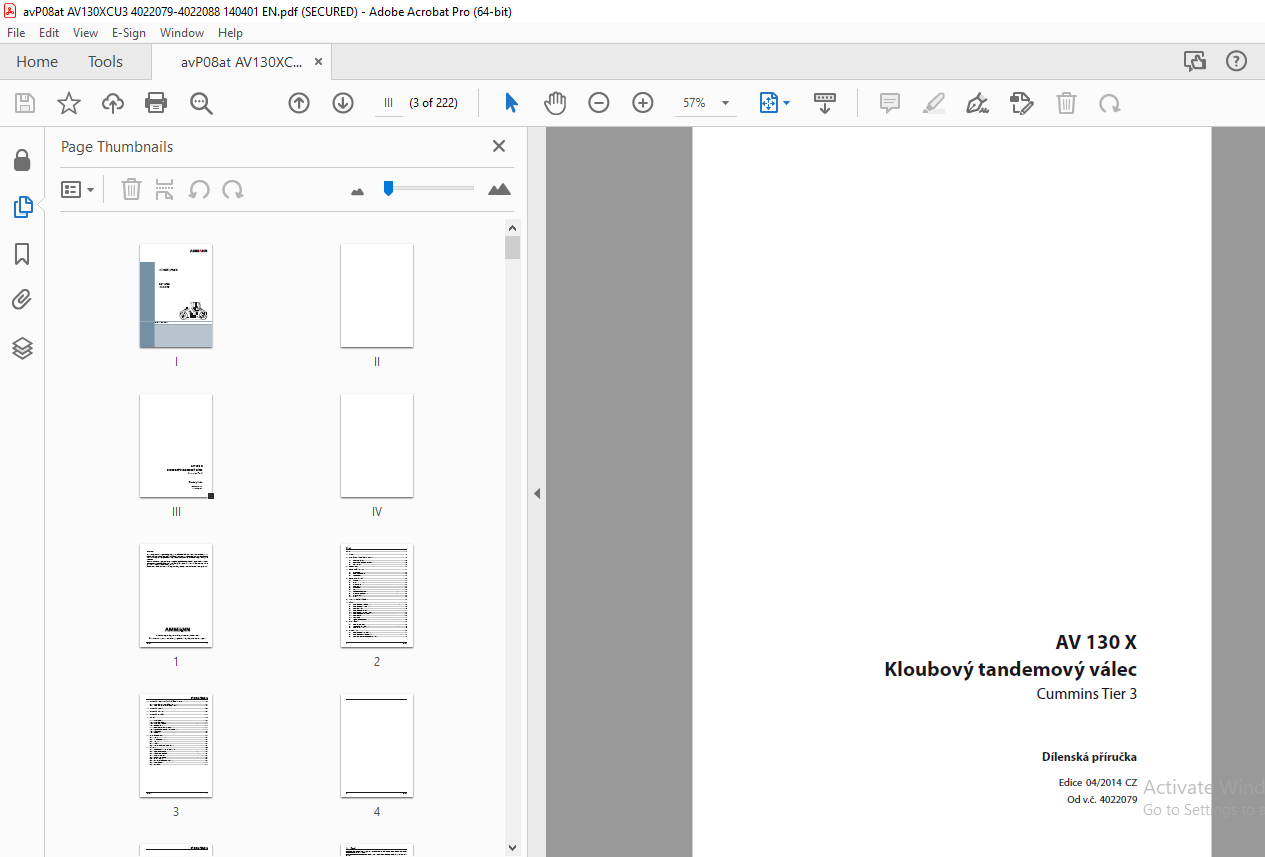Screen dimensions: 1265x857
Task: Go to the next page arrow
Action: (x=343, y=103)
